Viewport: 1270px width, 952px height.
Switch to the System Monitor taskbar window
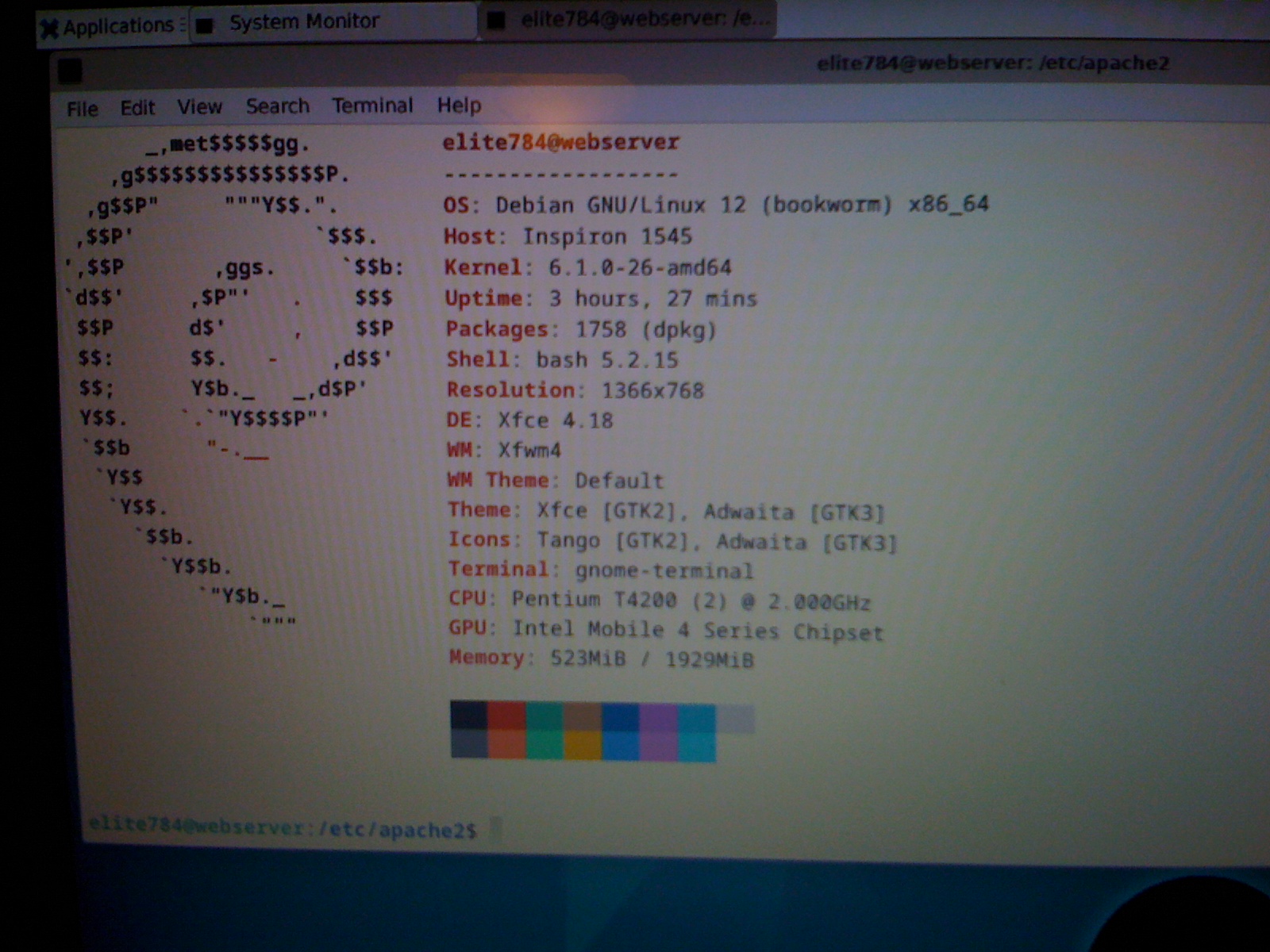(x=333, y=22)
